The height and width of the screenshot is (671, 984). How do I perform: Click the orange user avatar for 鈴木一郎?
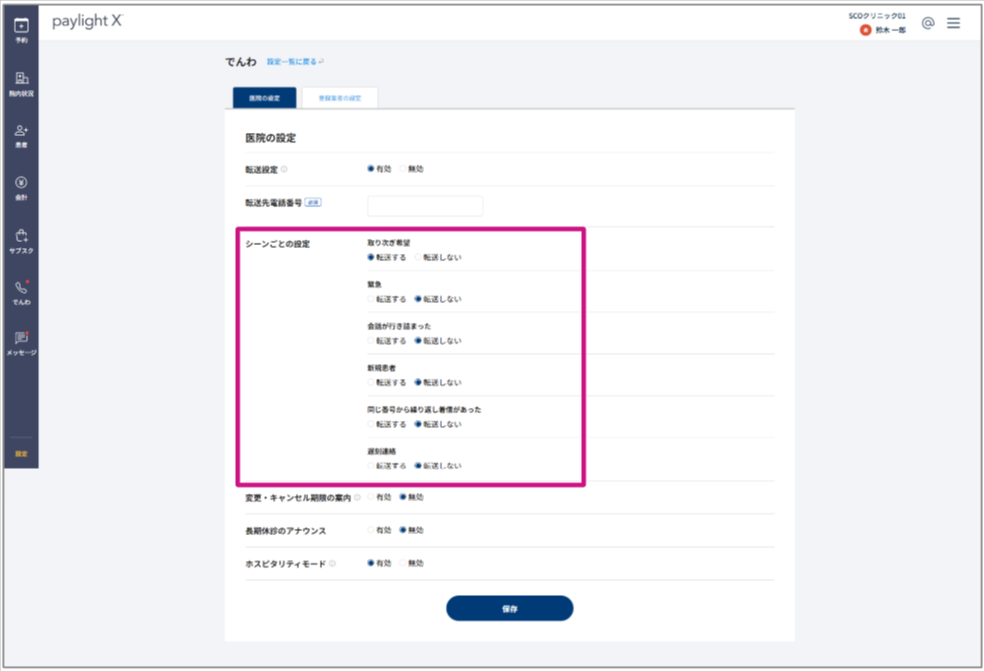click(x=865, y=30)
